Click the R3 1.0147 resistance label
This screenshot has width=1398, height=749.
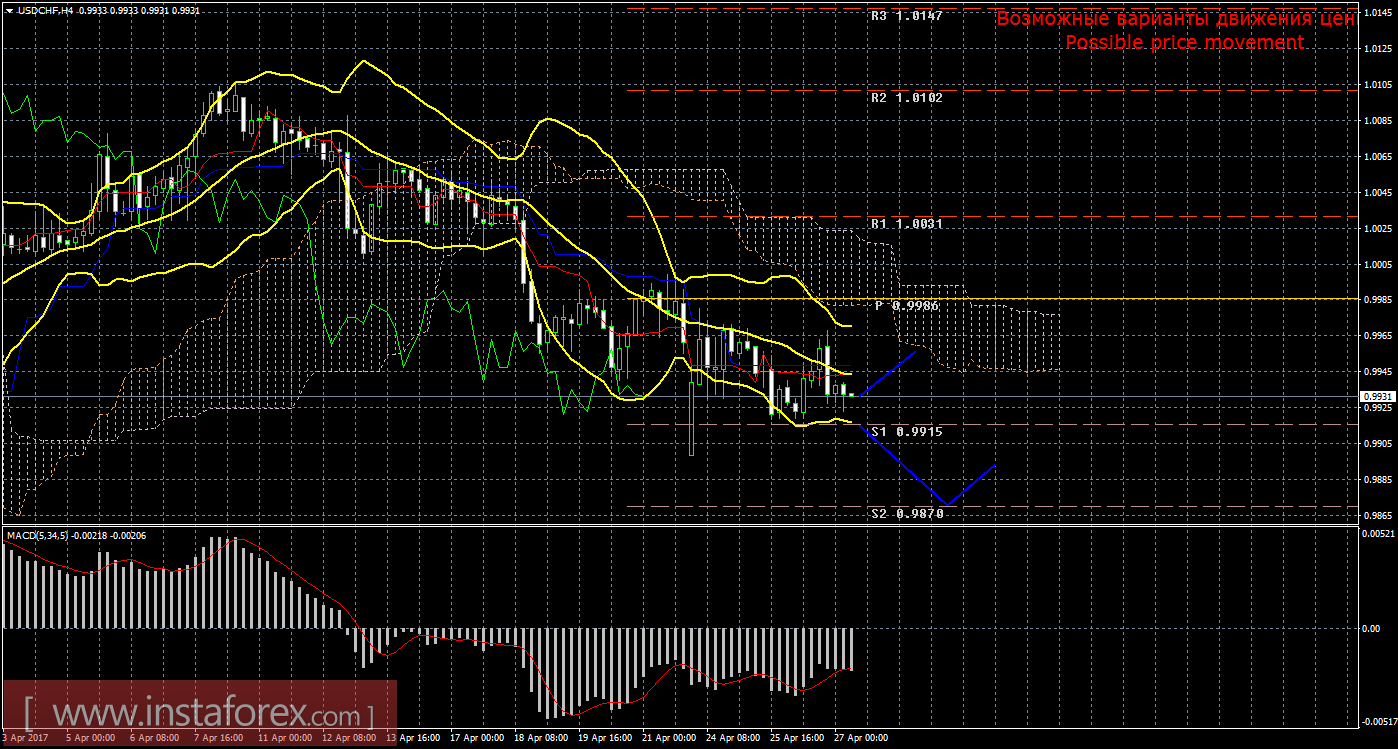pos(906,17)
